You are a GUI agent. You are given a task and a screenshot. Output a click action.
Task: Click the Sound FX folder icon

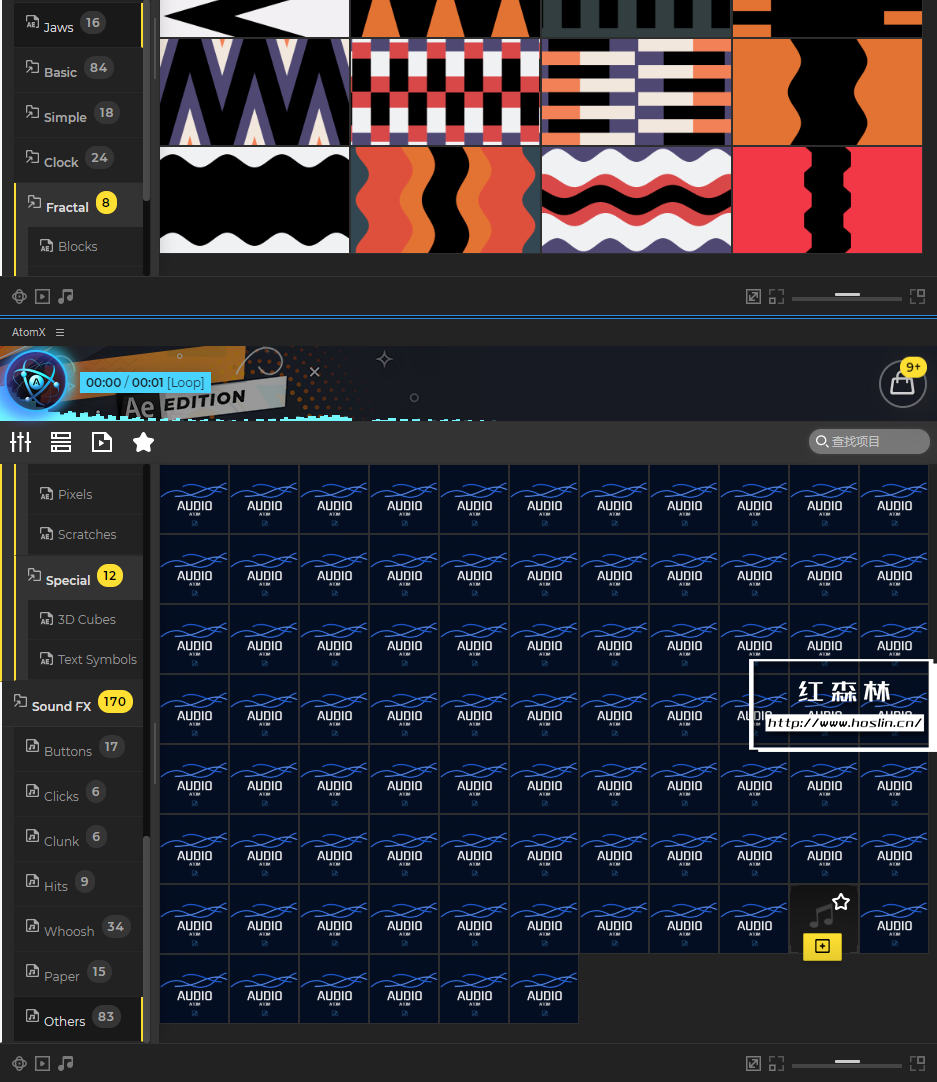pyautogui.click(x=20, y=700)
